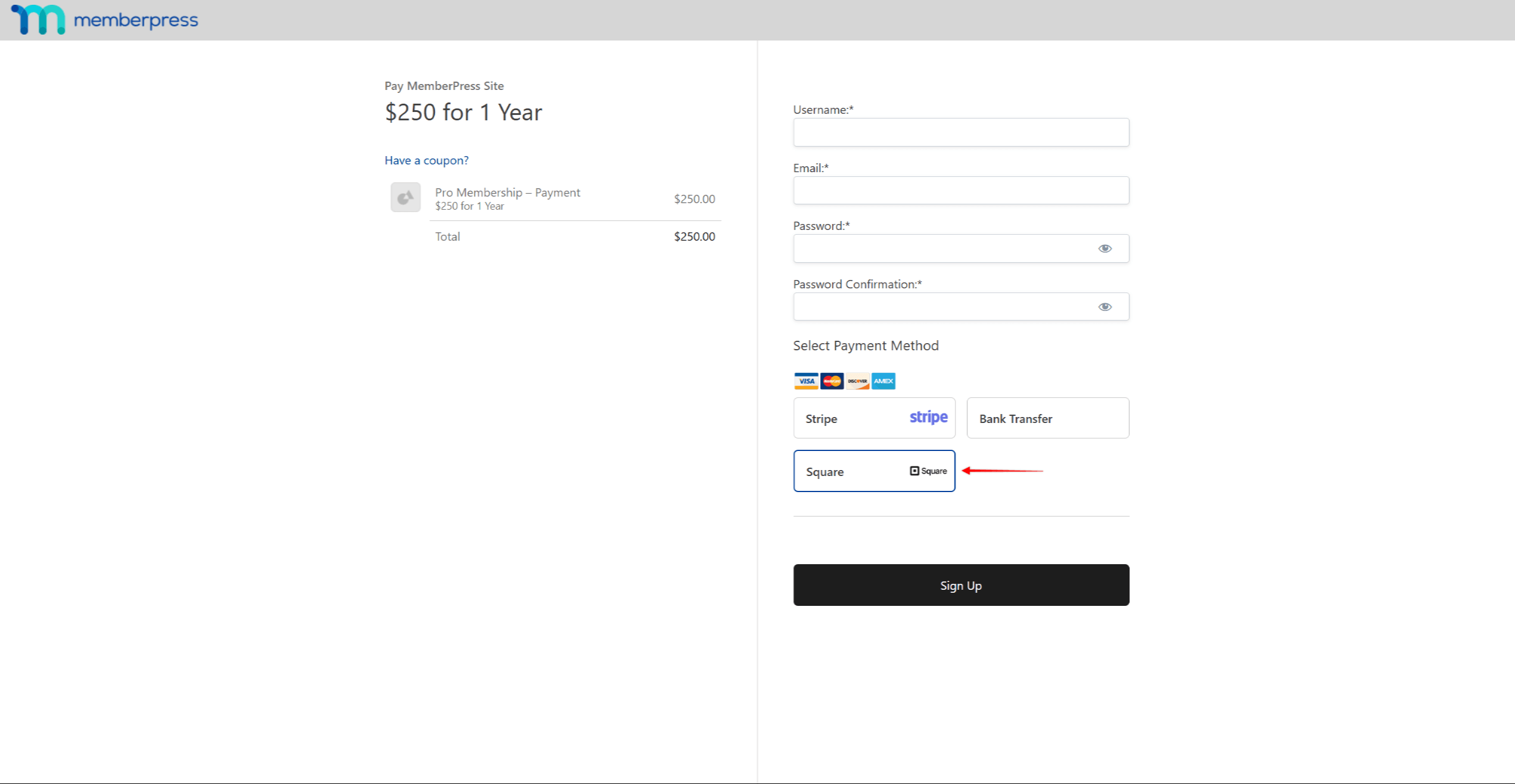Focus the Password Confirmation input
Viewport: 1515px width, 784px height.
point(941,307)
